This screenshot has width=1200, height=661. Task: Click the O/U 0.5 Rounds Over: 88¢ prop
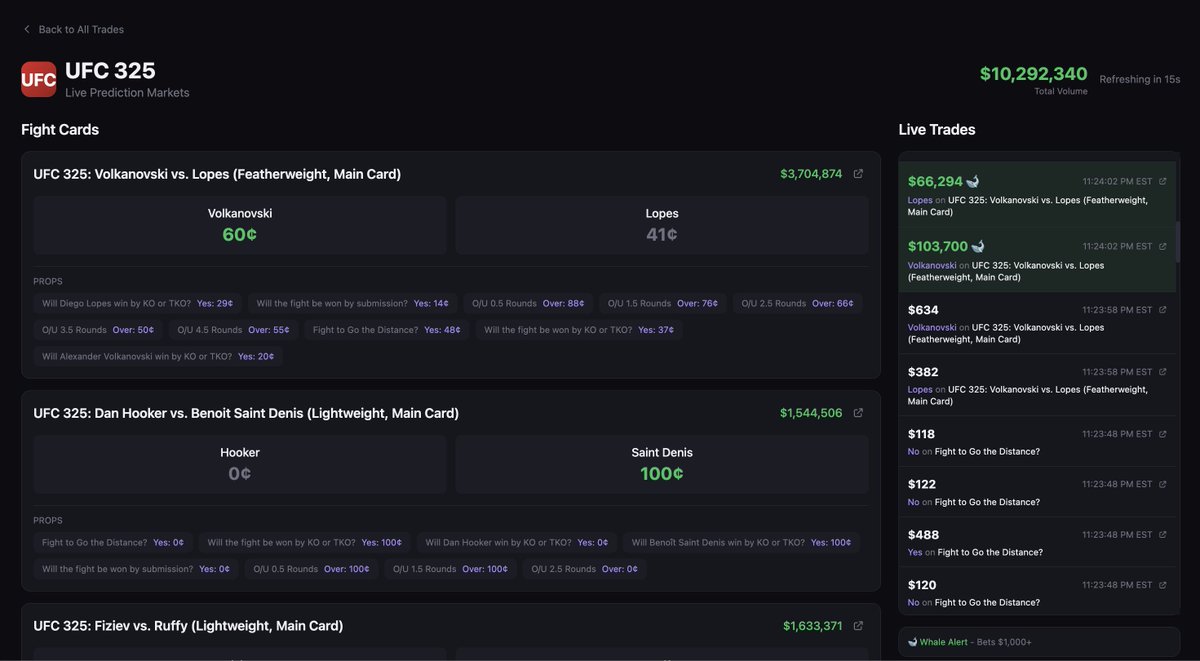530,303
